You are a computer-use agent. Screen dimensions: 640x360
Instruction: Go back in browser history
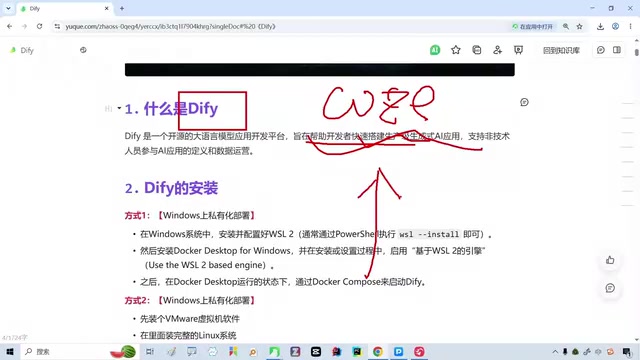click(x=9, y=26)
